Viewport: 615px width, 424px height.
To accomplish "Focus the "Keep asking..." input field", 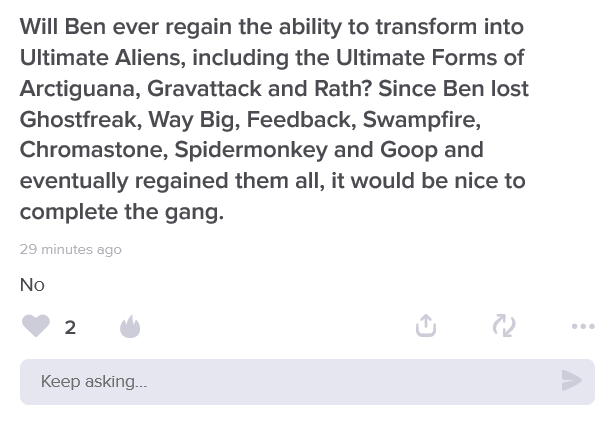I will [x=290, y=381].
